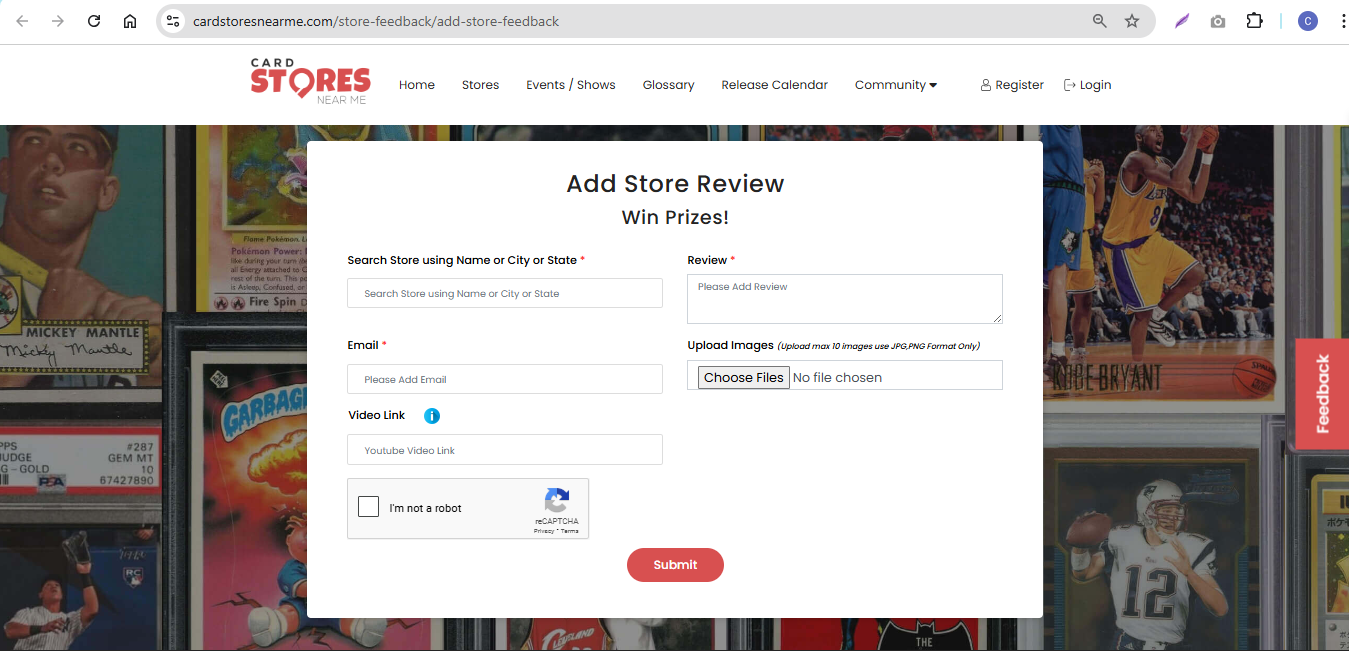Click the Search Store input field
1349x651 pixels.
[505, 293]
